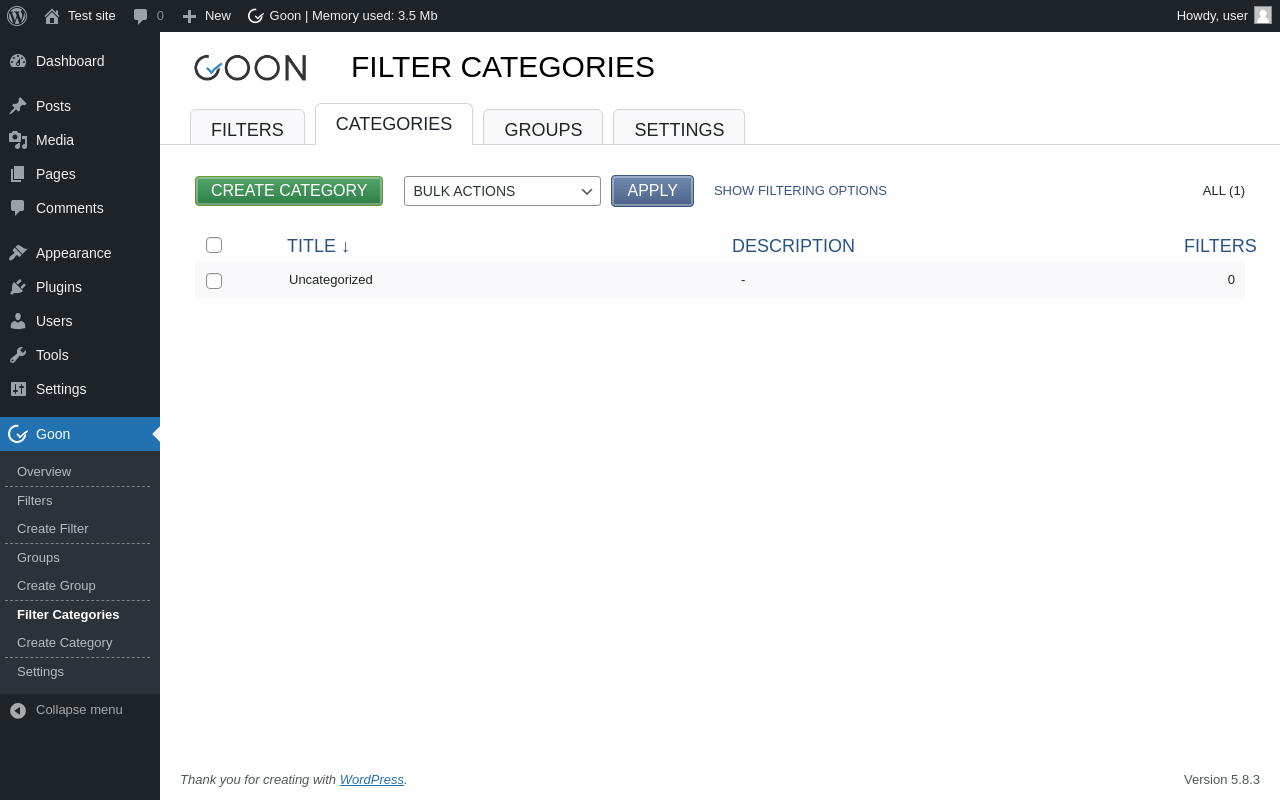Click the Collapse menu arrow icon
1280x800 pixels.
click(18, 710)
